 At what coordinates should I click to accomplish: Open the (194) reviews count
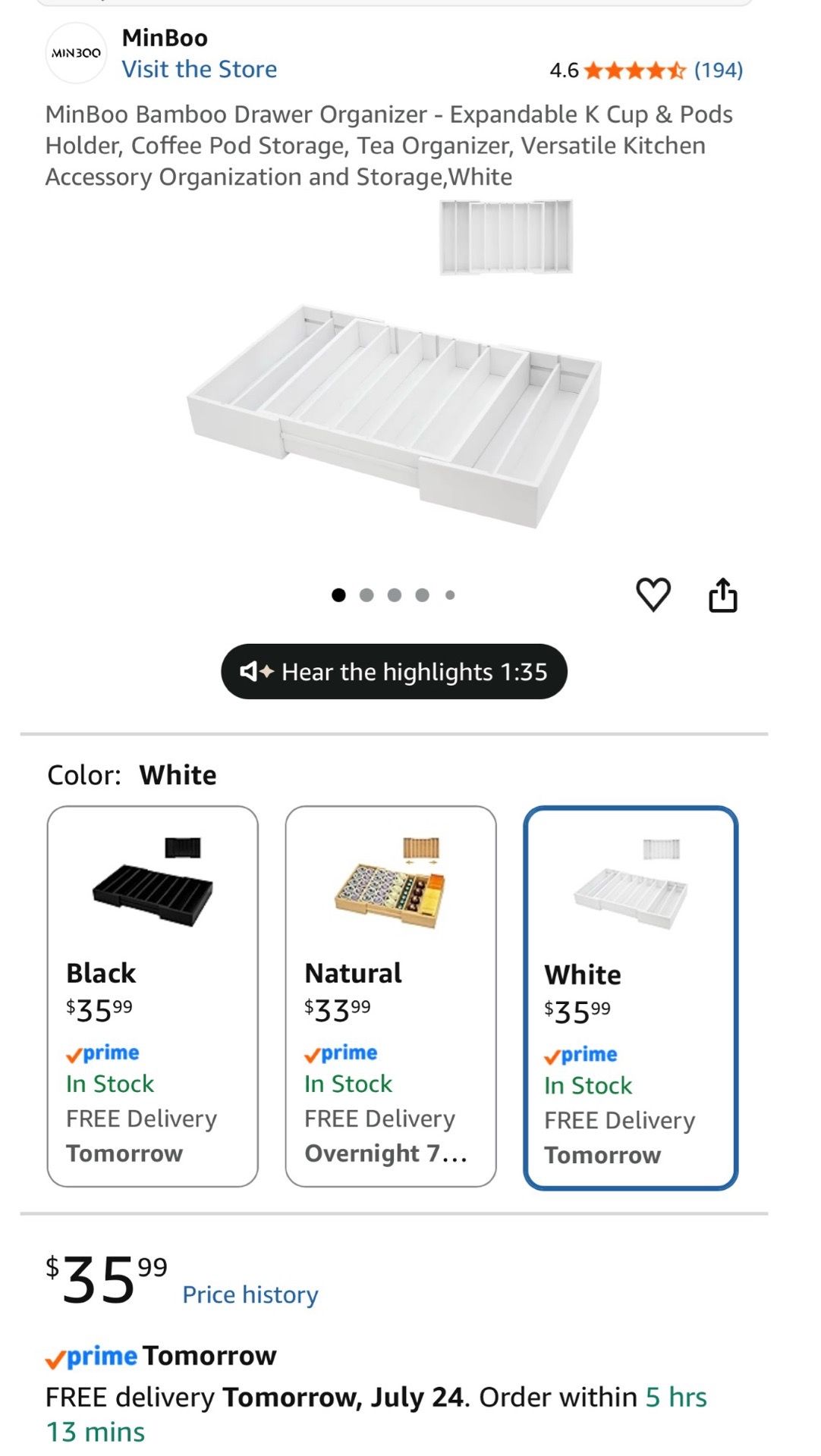(719, 71)
